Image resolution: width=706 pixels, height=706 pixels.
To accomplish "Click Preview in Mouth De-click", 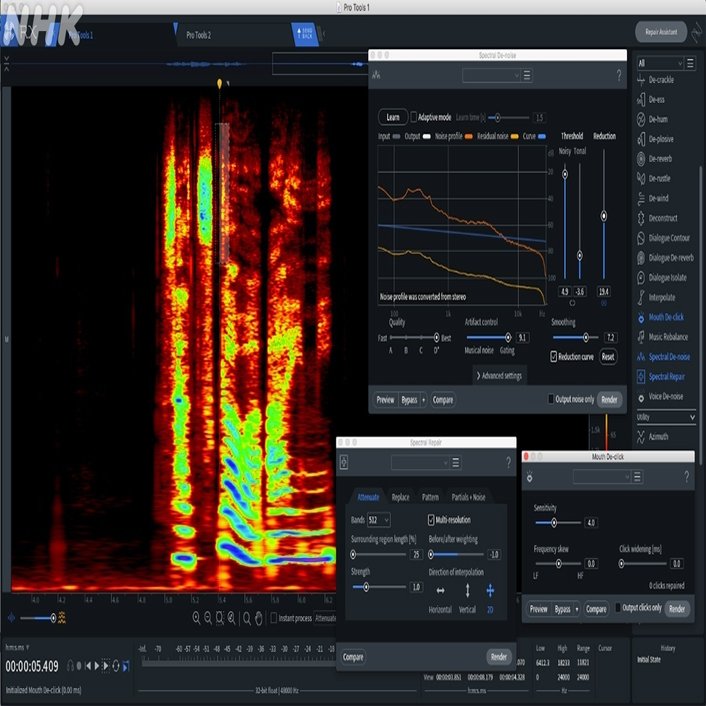I will [x=538, y=609].
